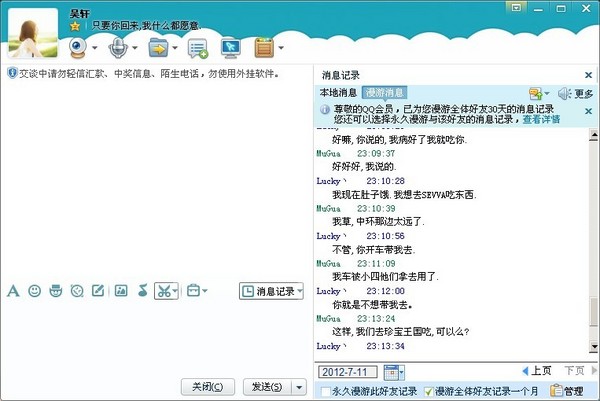
Task: Expand the dropdown arrow beside 发送 button
Action: [298, 386]
